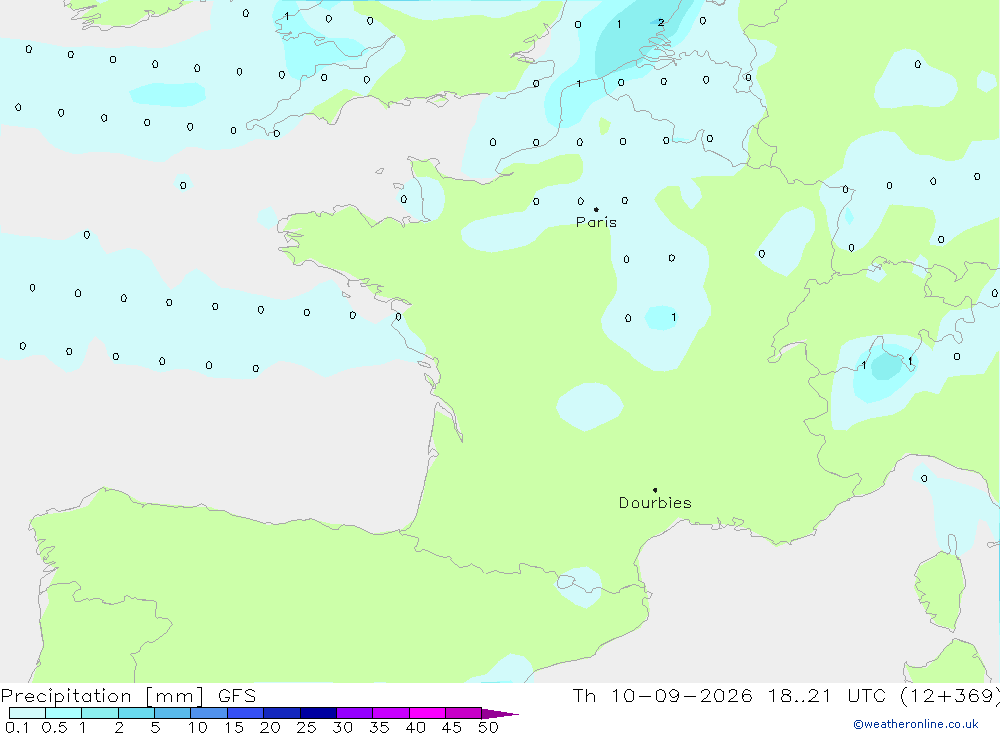The height and width of the screenshot is (733, 1000).
Task: Click the (12+369) forecast offset label
Action: pyautogui.click(x=949, y=696)
